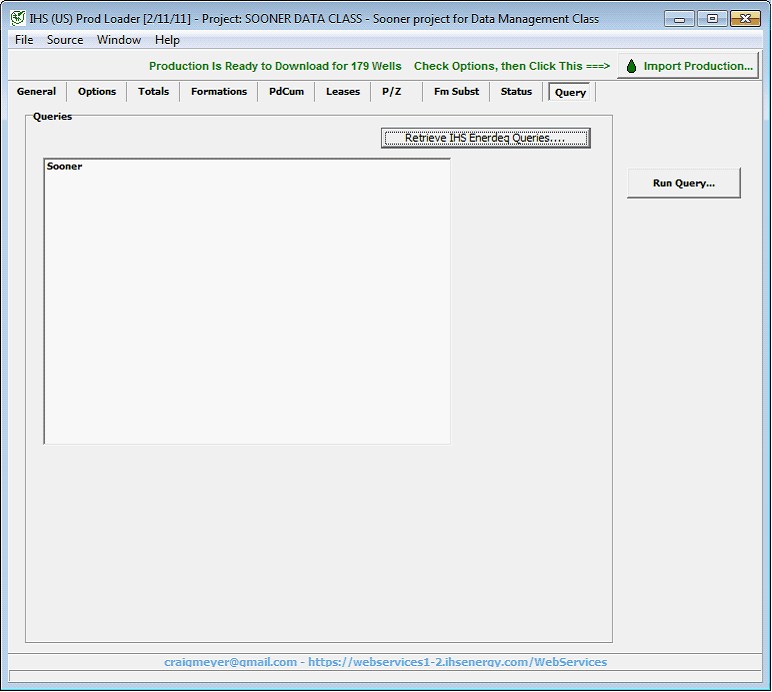
Task: Open the File menu
Action: (24, 40)
